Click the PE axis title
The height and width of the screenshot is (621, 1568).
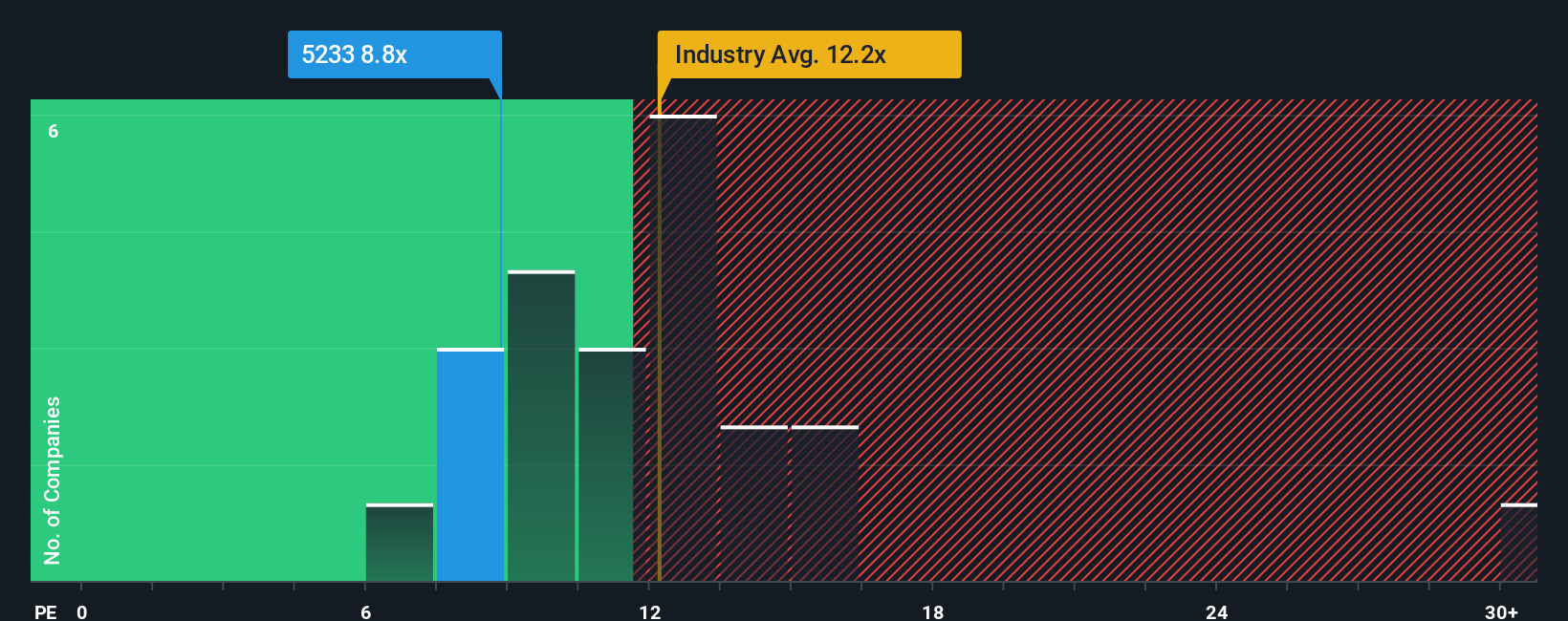tap(46, 611)
